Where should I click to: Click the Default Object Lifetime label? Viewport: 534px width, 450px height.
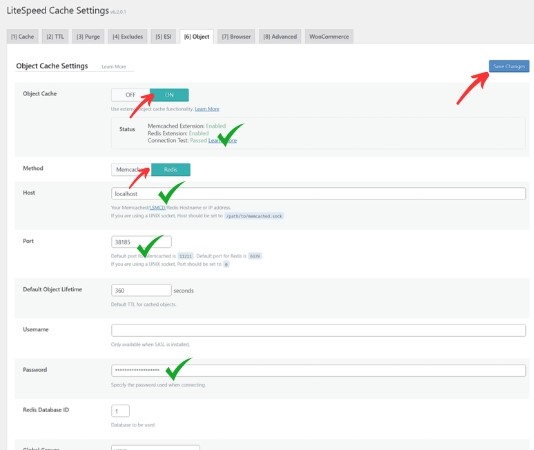(x=52, y=289)
